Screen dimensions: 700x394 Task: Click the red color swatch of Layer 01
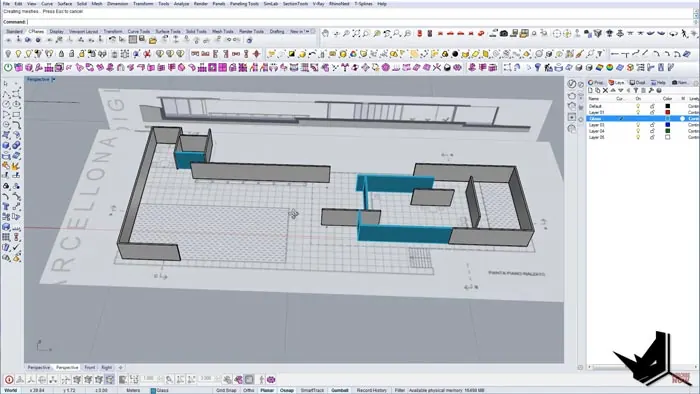point(667,112)
